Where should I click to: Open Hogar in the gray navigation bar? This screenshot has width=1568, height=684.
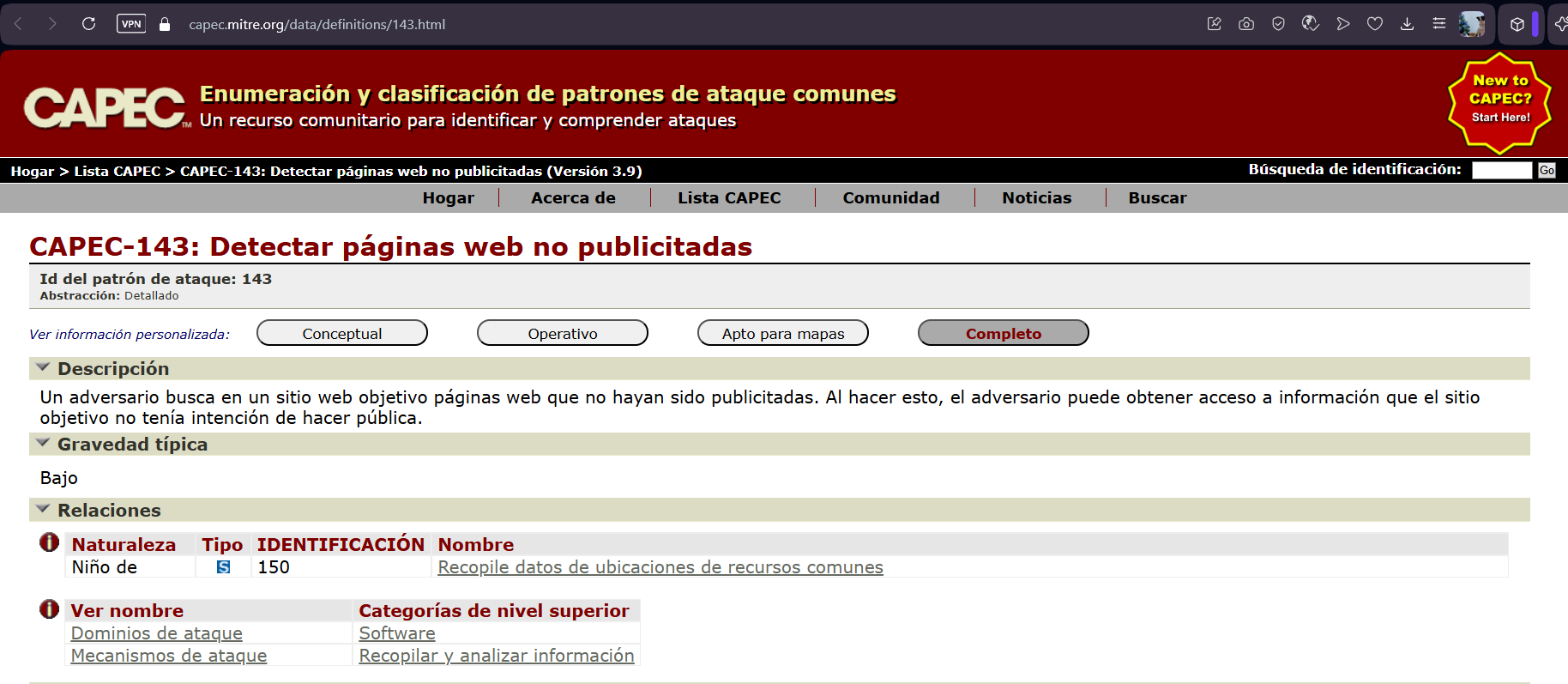point(448,198)
